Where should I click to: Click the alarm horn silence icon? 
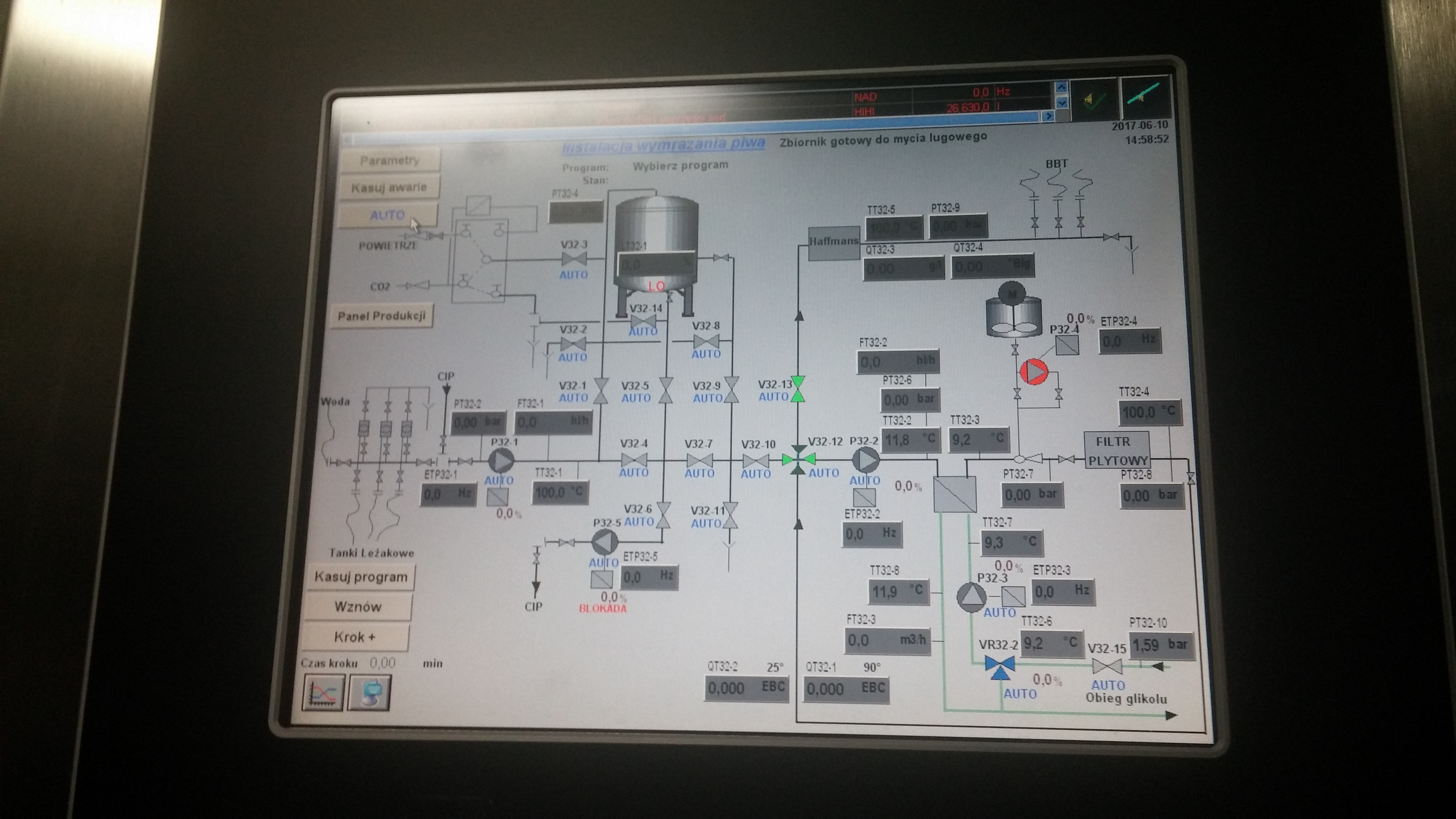[1144, 97]
